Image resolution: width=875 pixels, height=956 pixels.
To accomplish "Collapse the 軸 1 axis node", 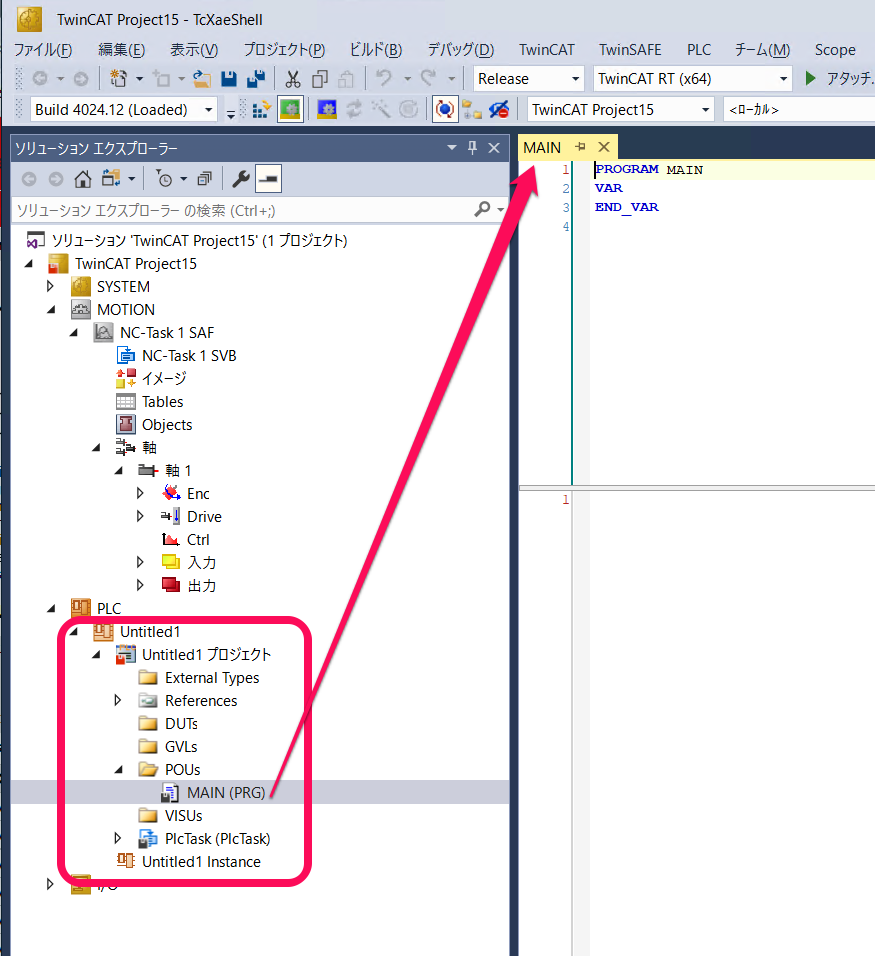I will (119, 471).
